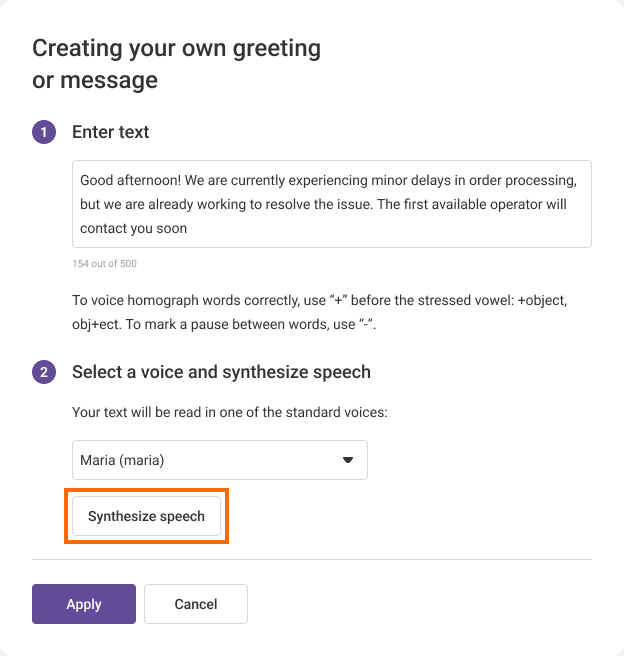Click "Select a voice and synthesize speech" heading
Viewport: 624px width, 656px height.
[221, 372]
